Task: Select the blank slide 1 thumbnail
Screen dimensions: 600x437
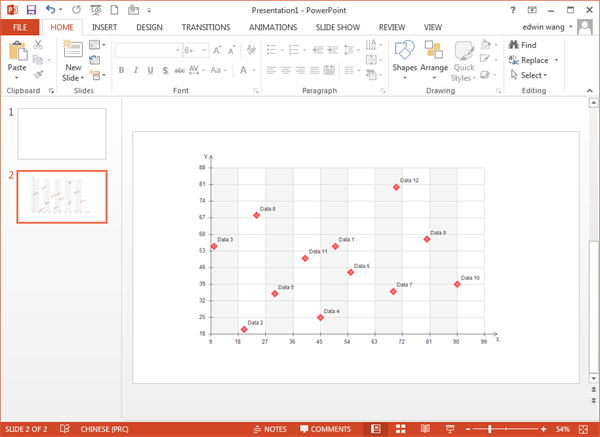Action: pyautogui.click(x=62, y=134)
